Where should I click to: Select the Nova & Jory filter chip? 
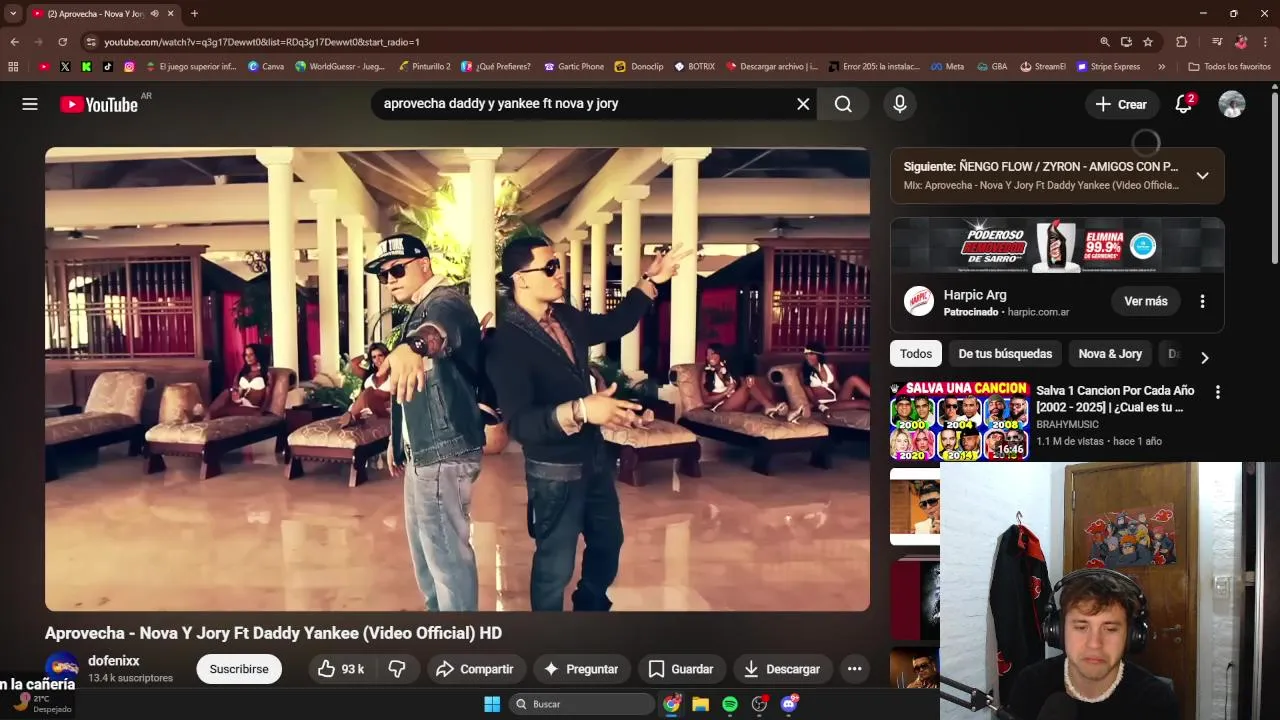pyautogui.click(x=1110, y=354)
